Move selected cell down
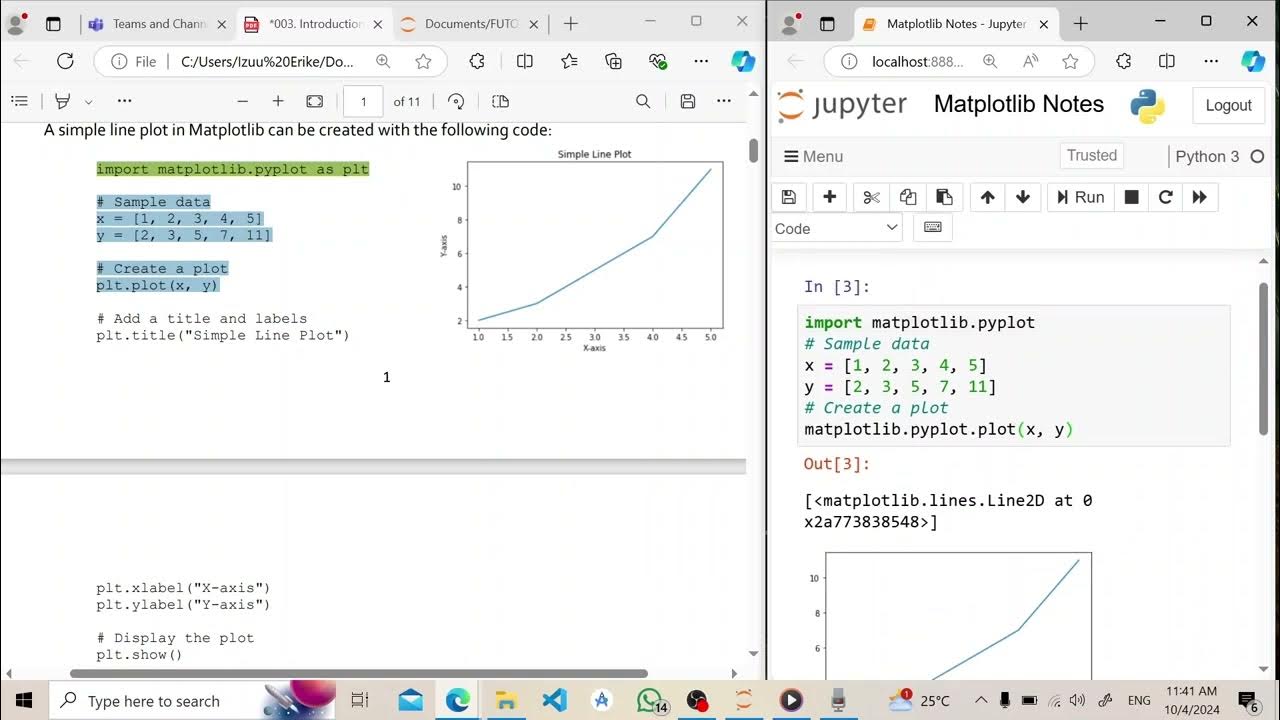This screenshot has width=1280, height=720. [x=1023, y=197]
